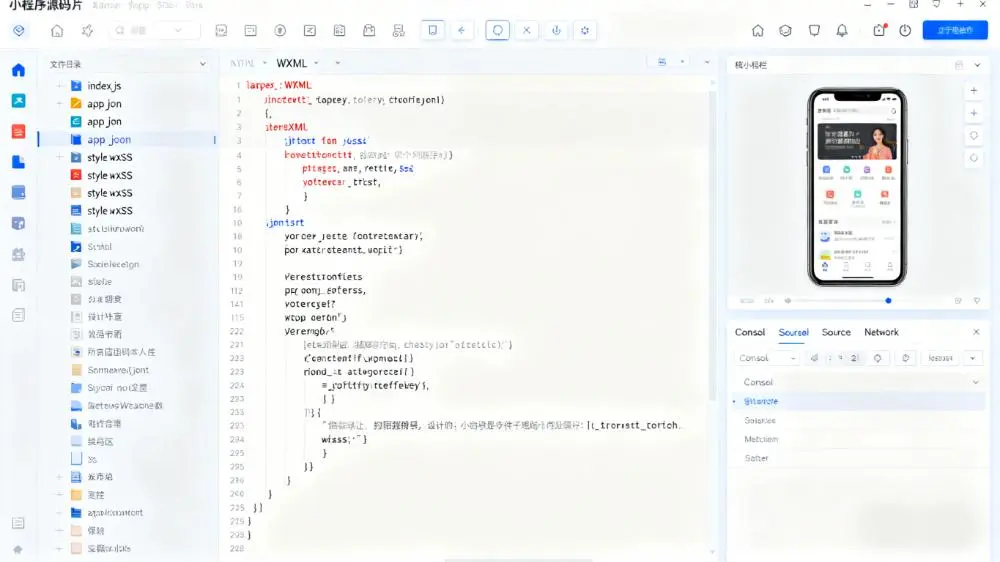The image size is (1000, 562).
Task: Close the debug panel with X
Action: click(976, 332)
